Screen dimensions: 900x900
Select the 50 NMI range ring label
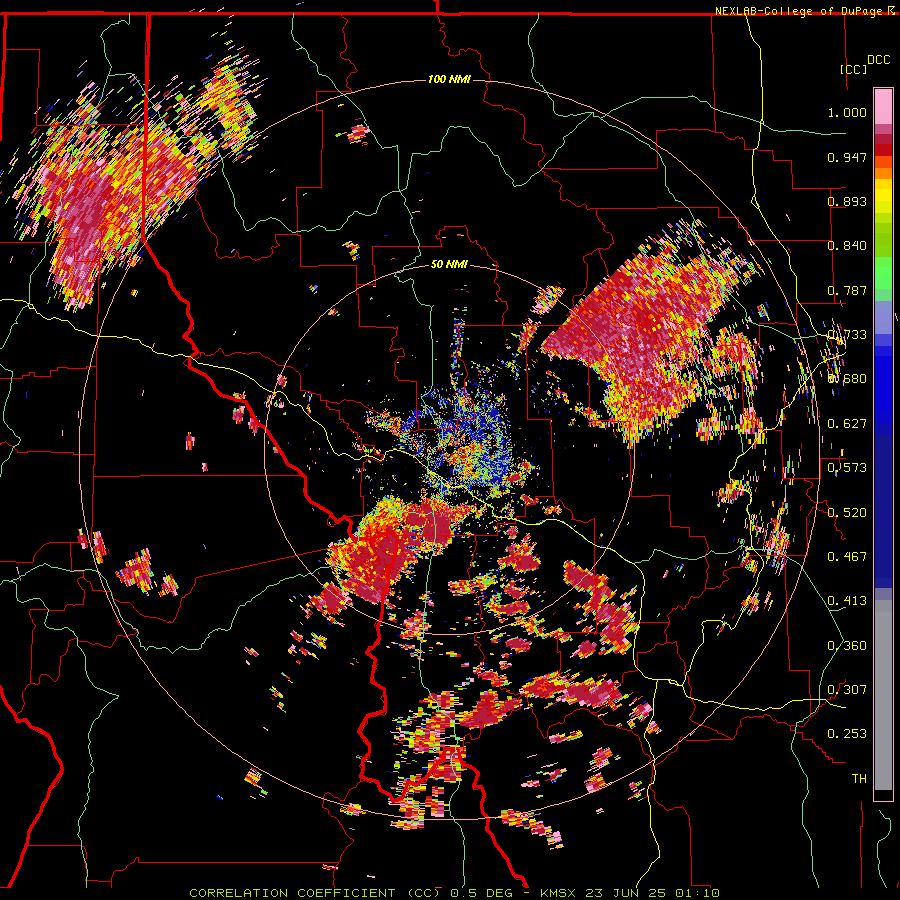(449, 264)
